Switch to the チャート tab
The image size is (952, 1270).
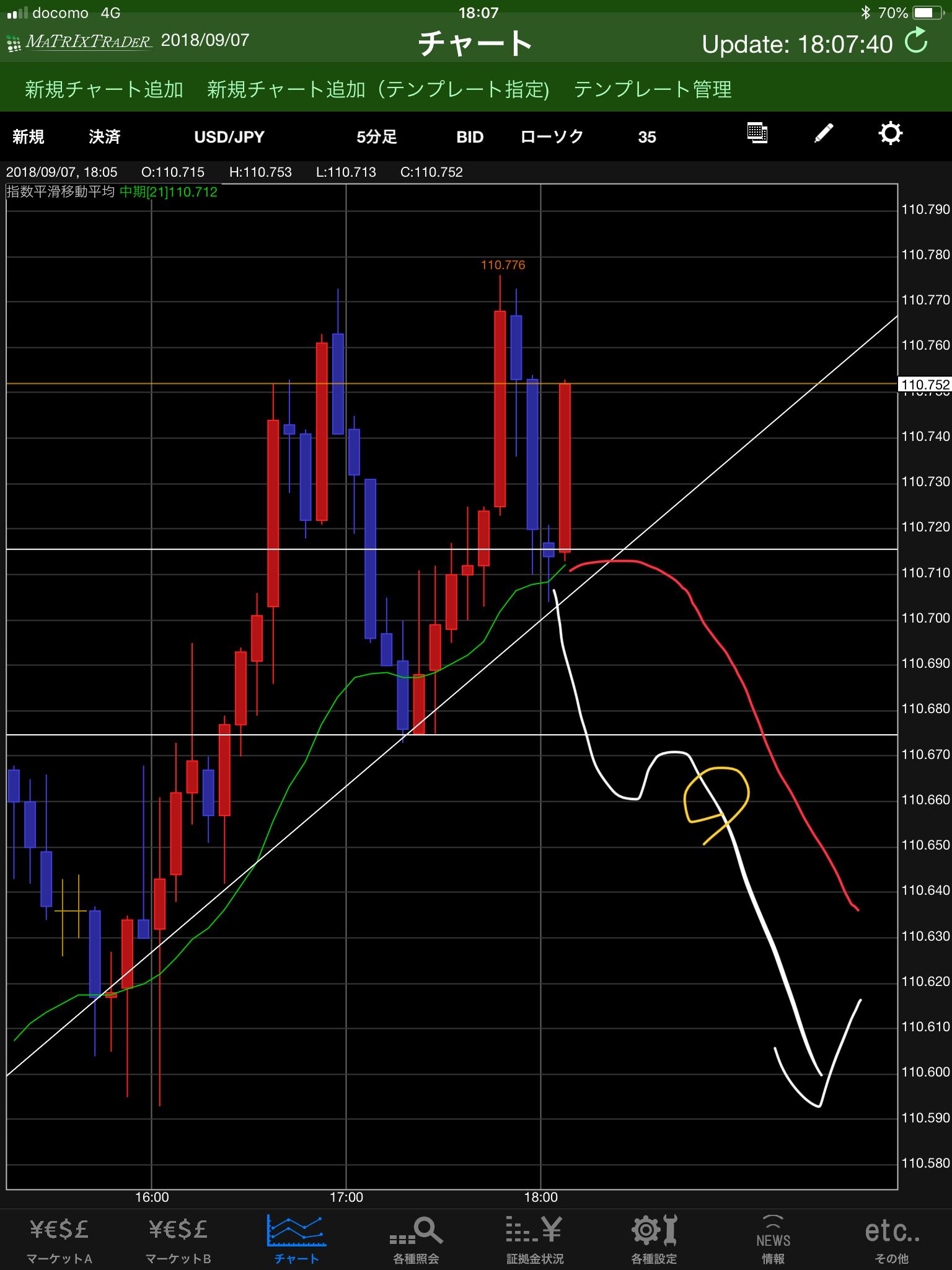click(x=296, y=1240)
